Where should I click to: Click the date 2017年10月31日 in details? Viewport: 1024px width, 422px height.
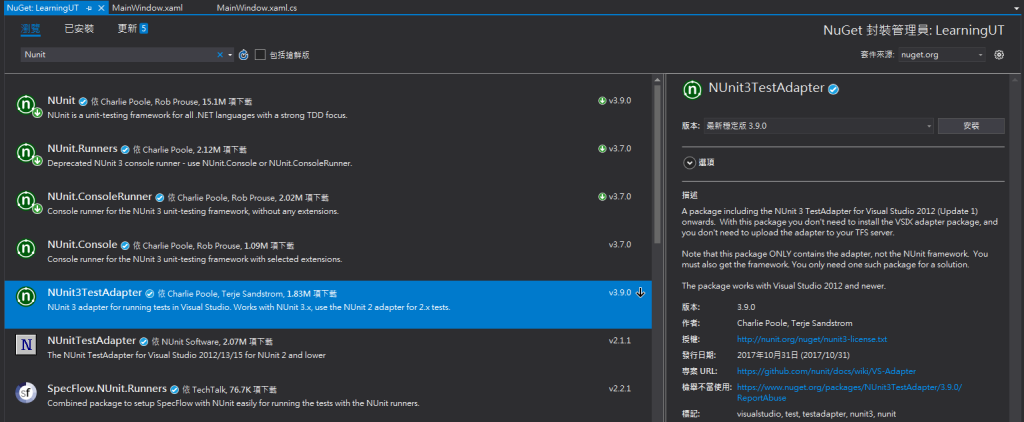(x=793, y=355)
